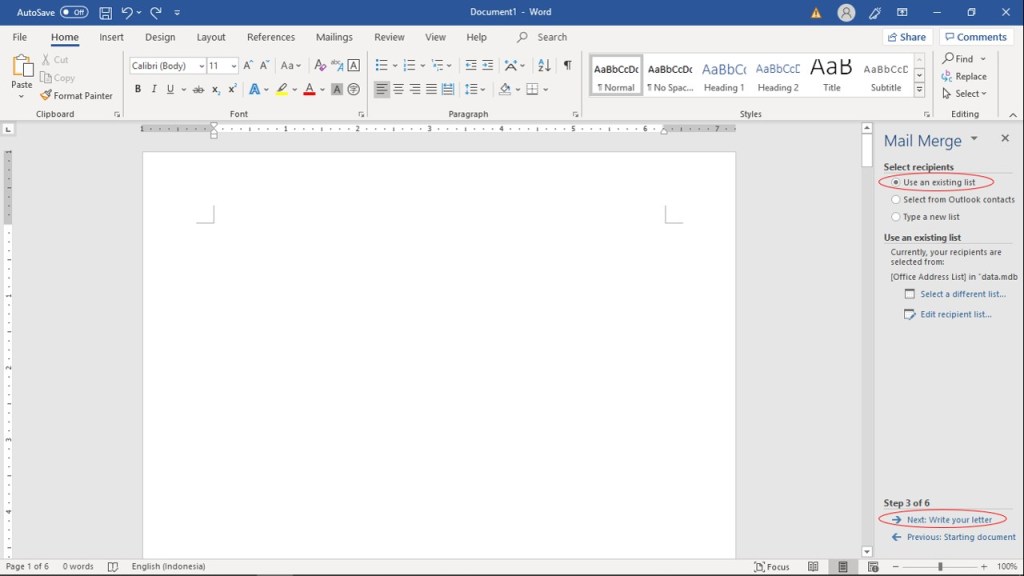Open the font size dropdown
1024x576 pixels.
click(234, 66)
